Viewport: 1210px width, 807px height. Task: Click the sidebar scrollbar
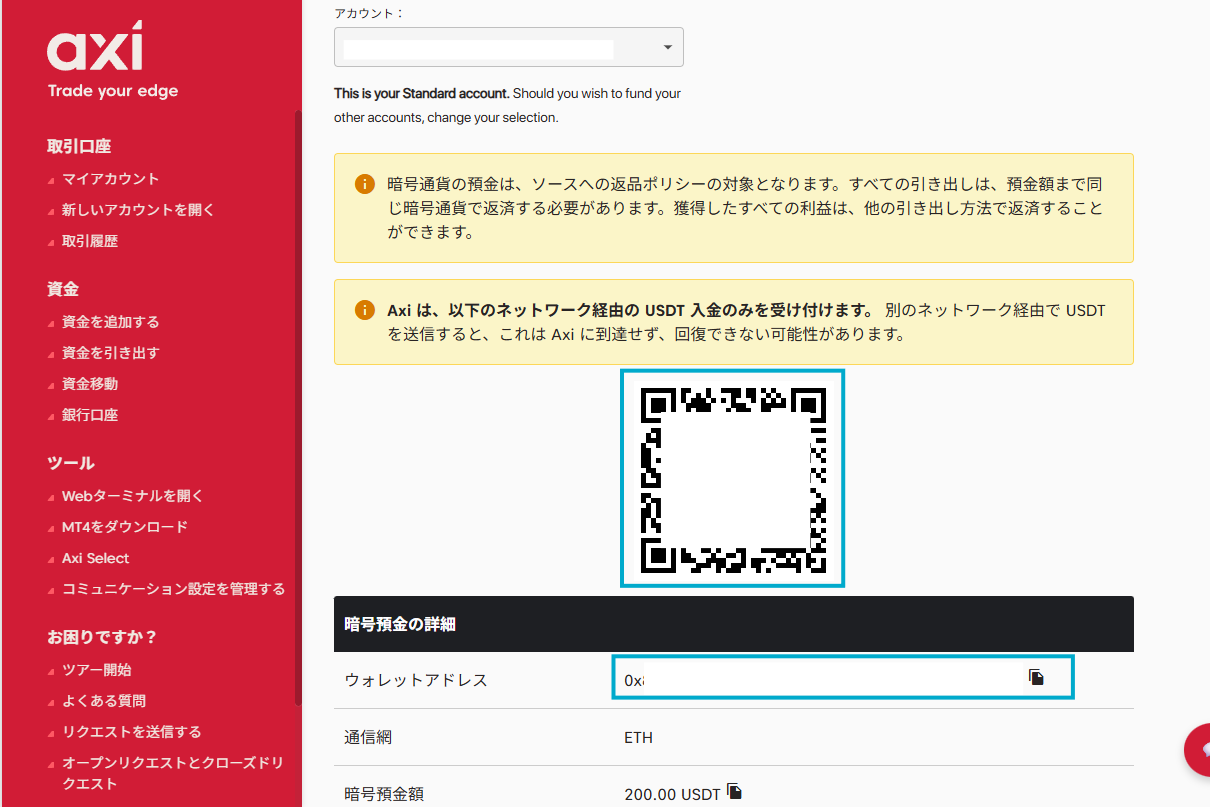[x=298, y=408]
